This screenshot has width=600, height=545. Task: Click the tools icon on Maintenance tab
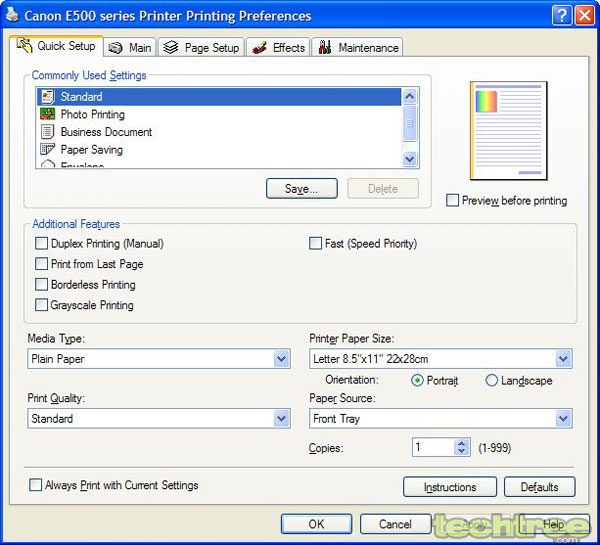tap(324, 47)
